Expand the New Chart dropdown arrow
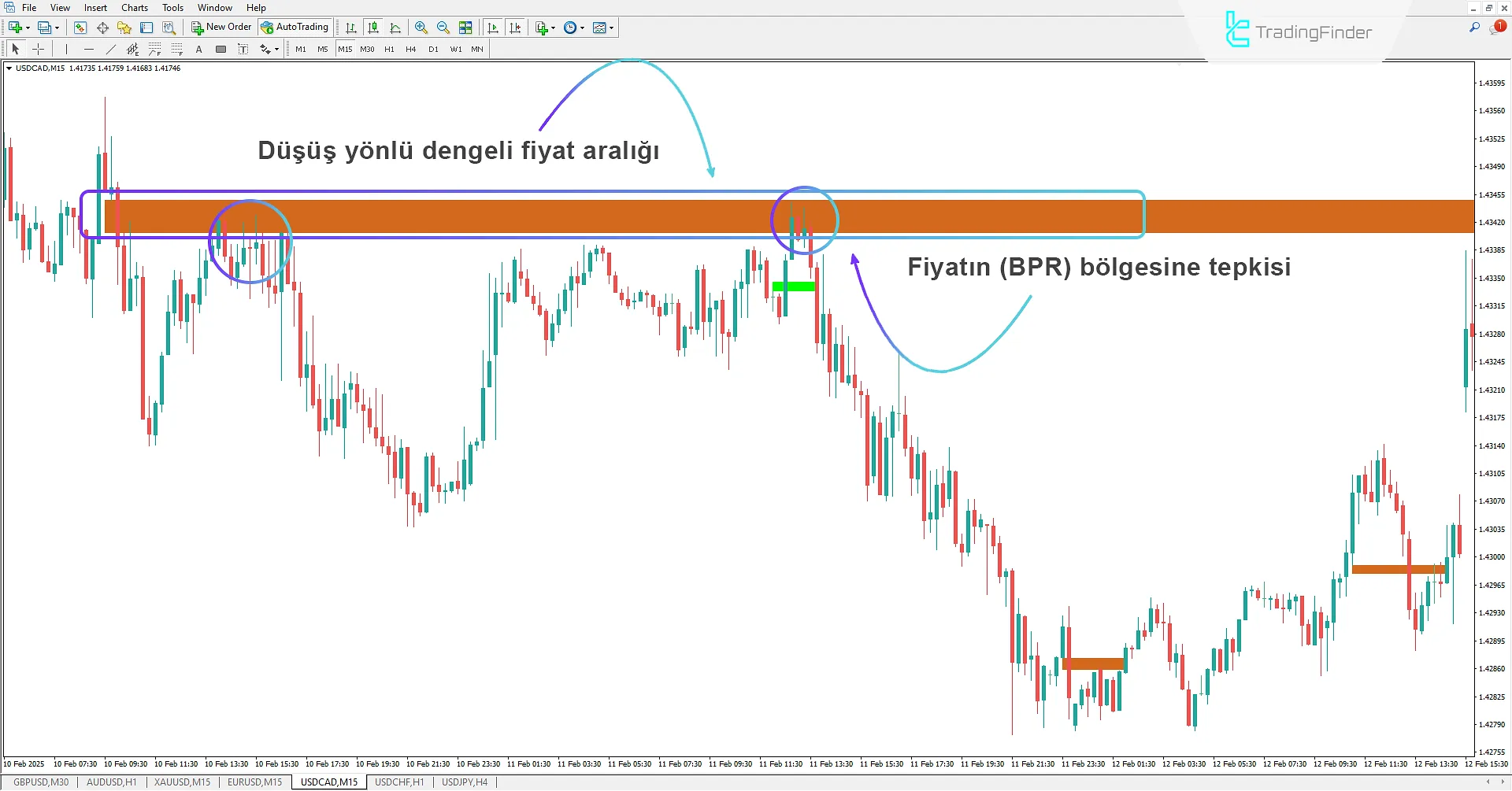Image resolution: width=1512 pixels, height=791 pixels. [x=28, y=28]
